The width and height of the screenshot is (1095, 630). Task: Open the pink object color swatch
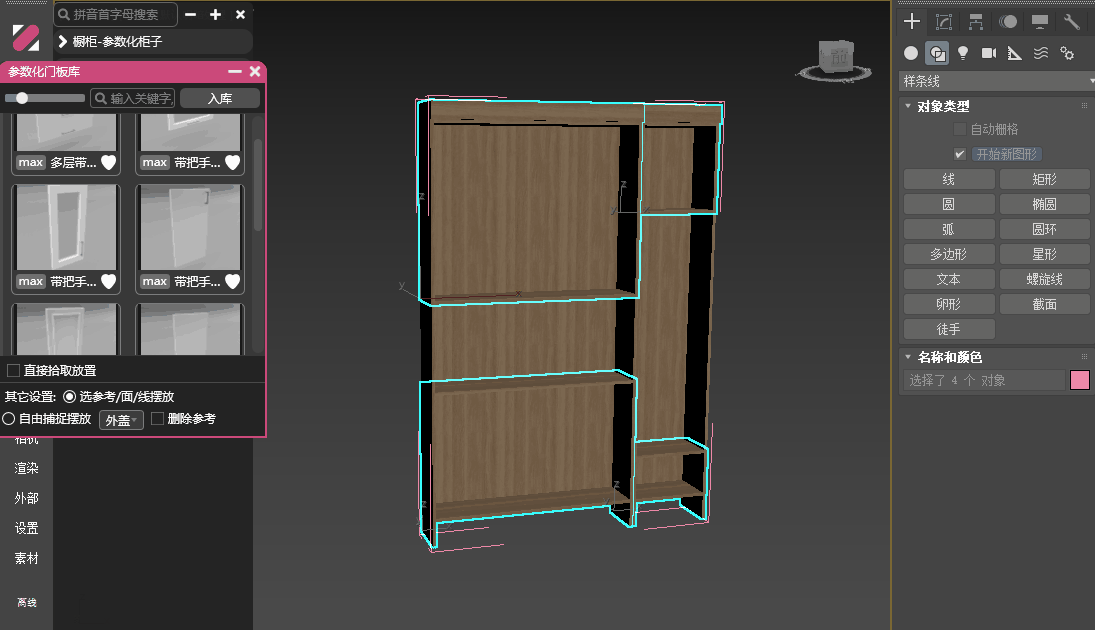1080,380
